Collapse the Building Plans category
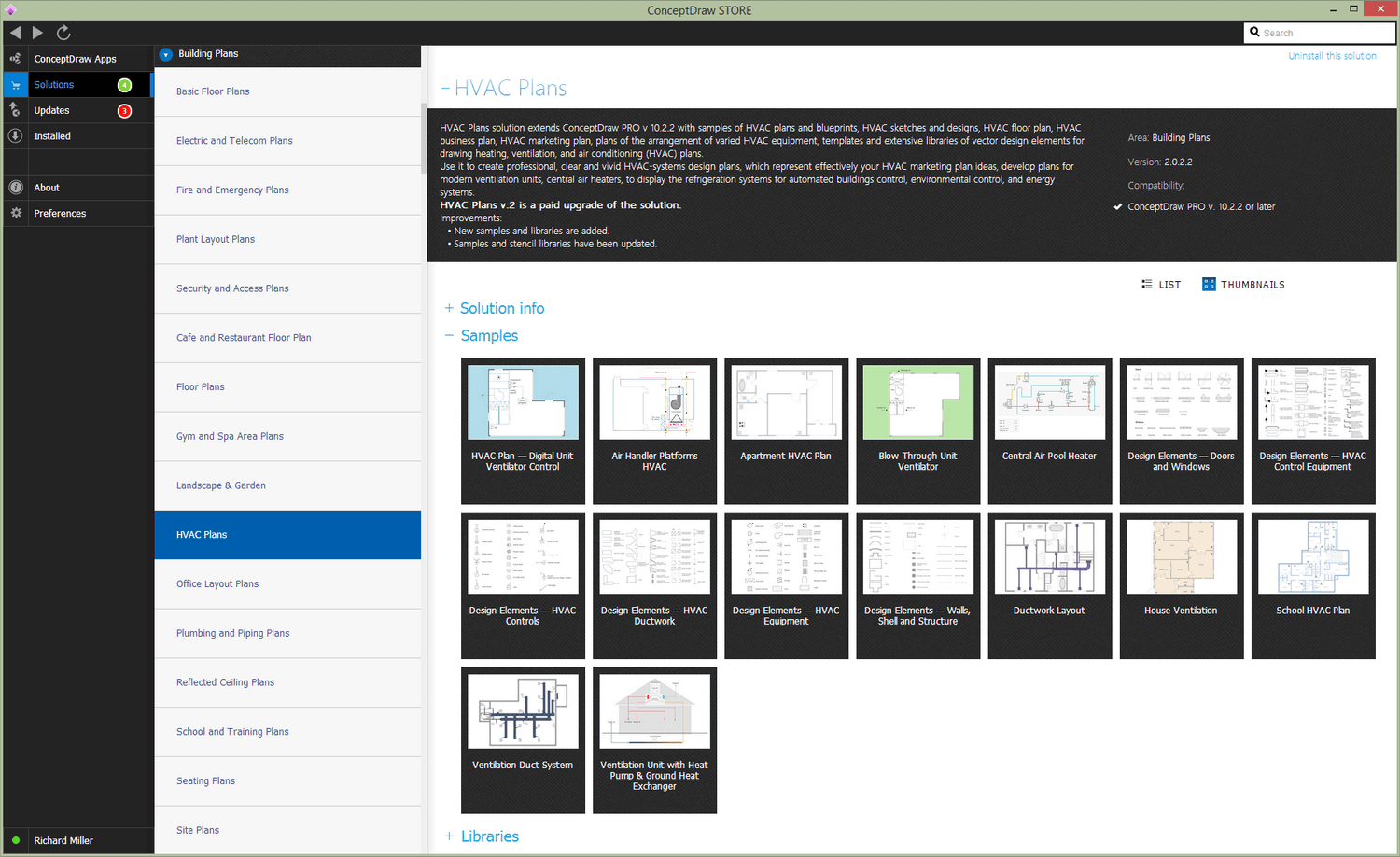The width and height of the screenshot is (1400, 857). (165, 54)
